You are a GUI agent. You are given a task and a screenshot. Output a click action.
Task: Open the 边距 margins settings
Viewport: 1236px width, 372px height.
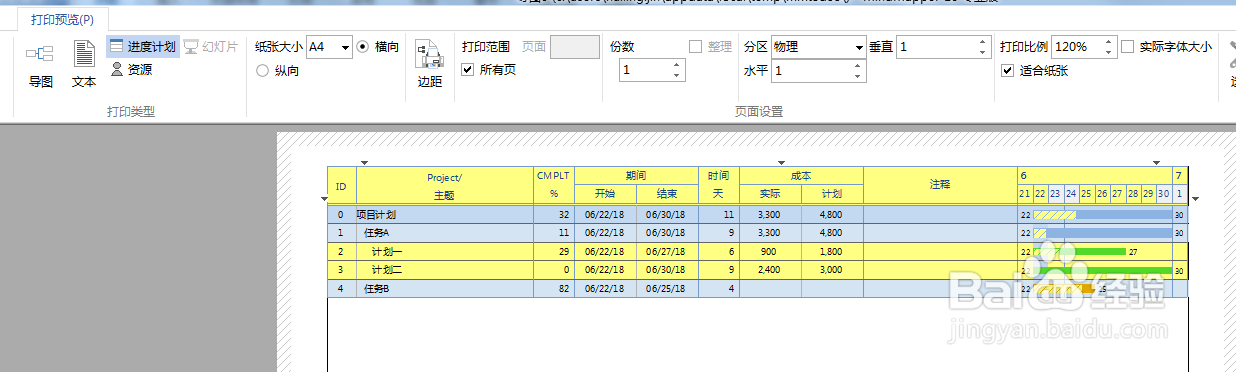tap(429, 64)
